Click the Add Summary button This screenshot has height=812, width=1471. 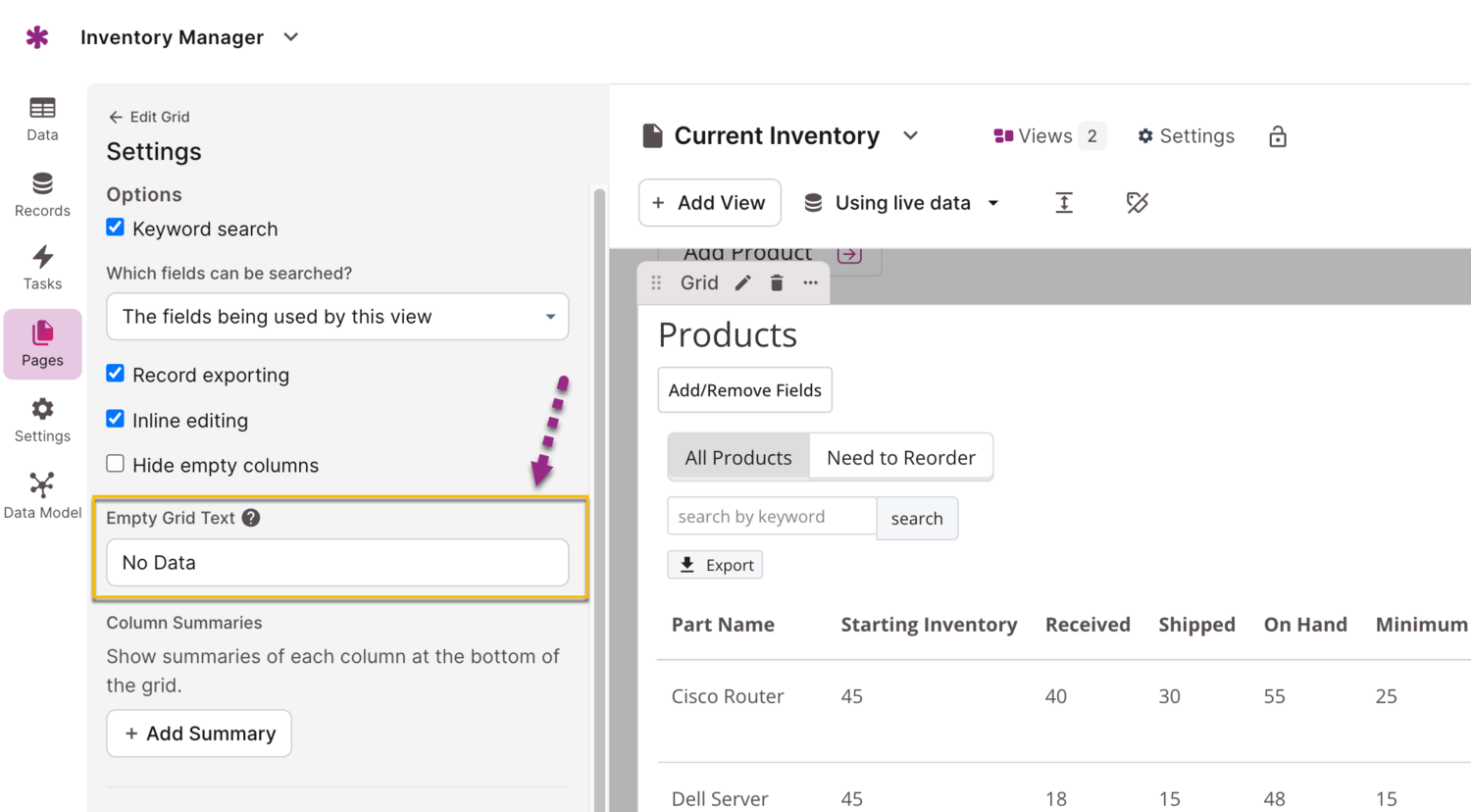click(199, 734)
